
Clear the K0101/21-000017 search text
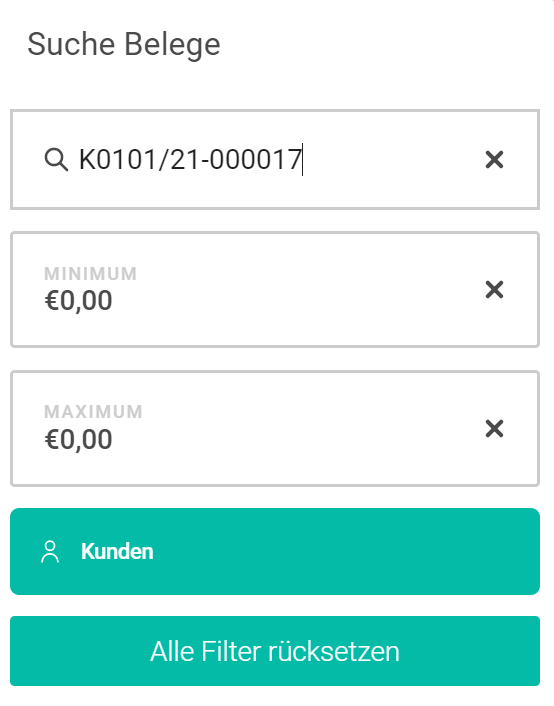click(494, 159)
